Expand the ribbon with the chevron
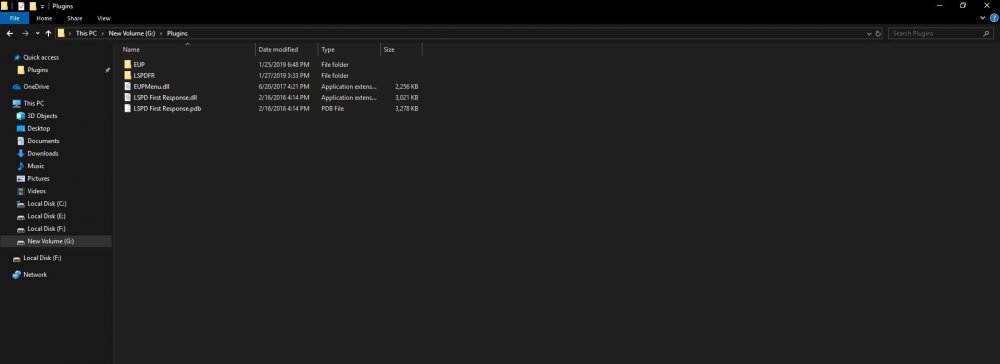The height and width of the screenshot is (364, 1000). click(983, 18)
